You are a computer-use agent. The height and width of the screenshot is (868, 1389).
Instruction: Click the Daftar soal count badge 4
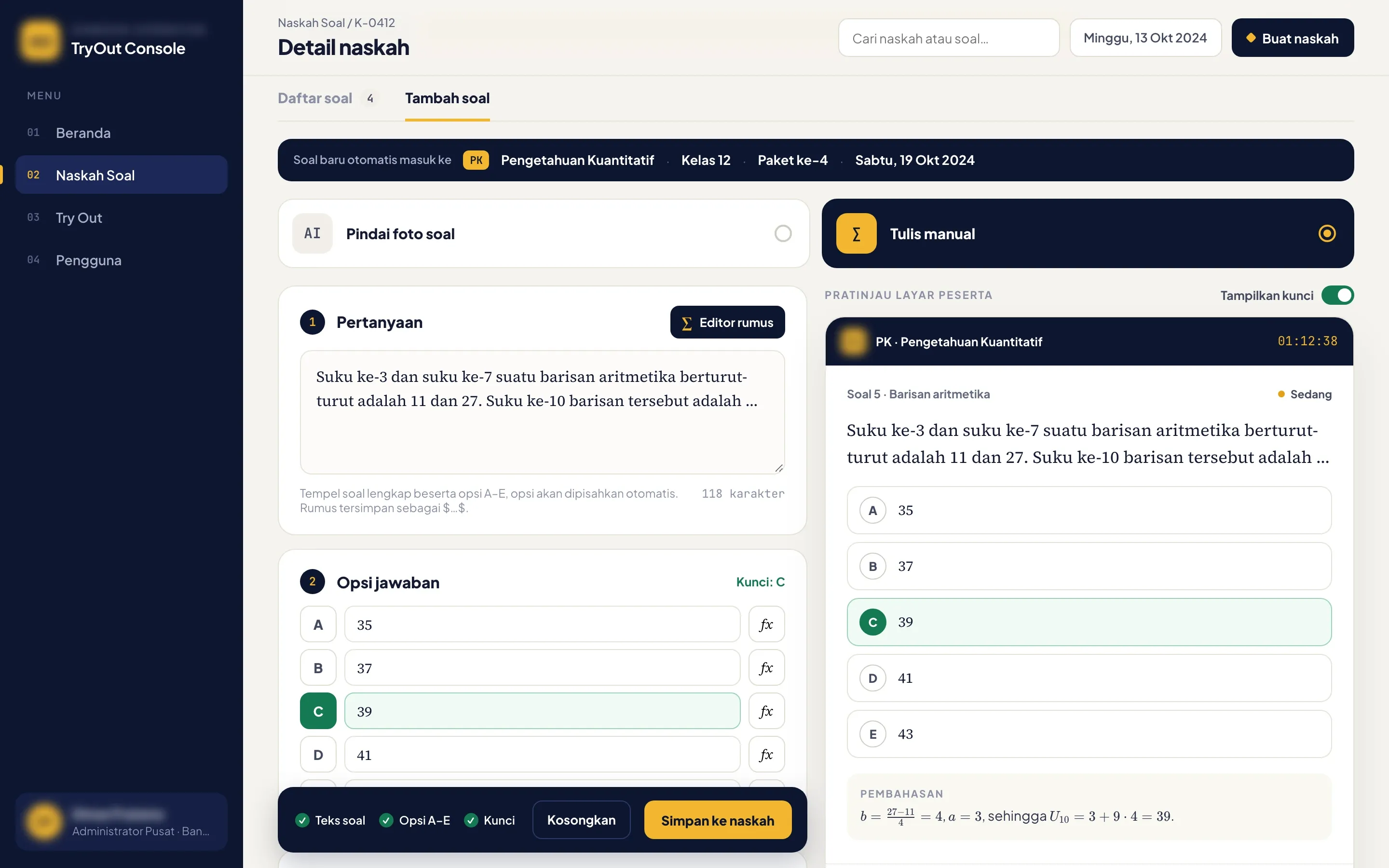pos(370,98)
